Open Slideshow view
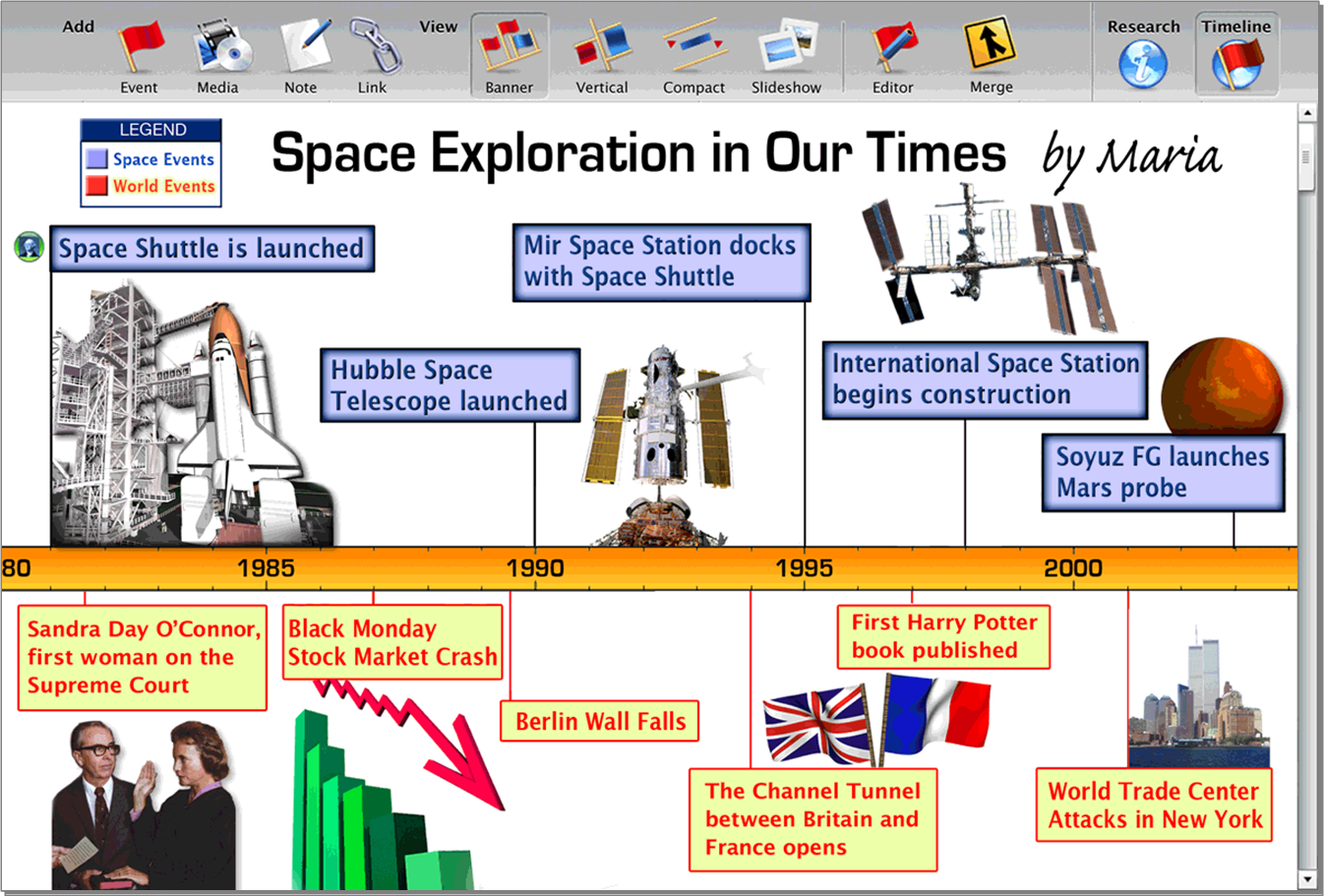1324x896 pixels. coord(787,47)
